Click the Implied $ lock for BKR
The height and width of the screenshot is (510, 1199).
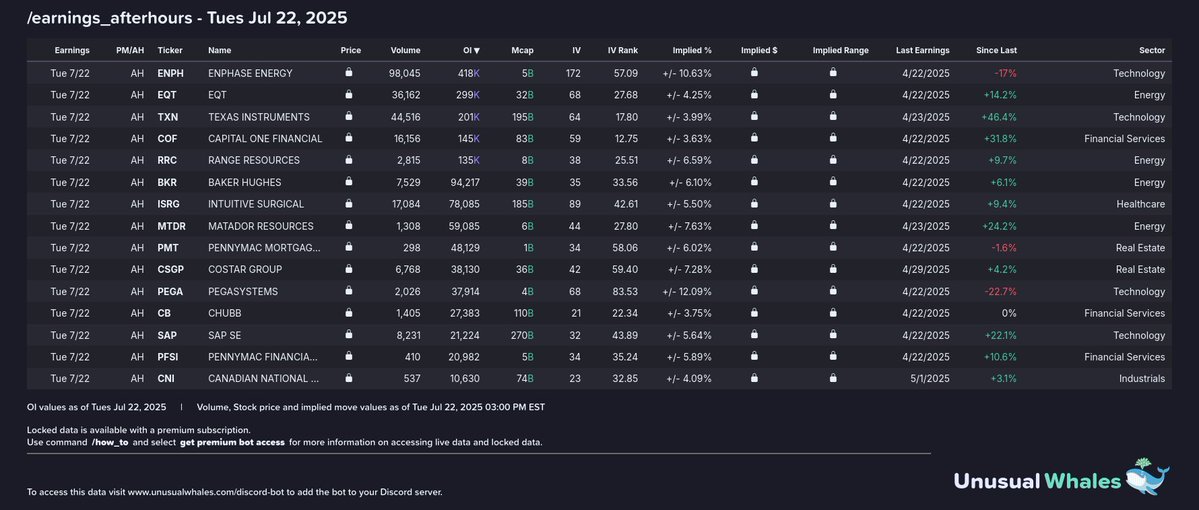pyautogui.click(x=754, y=182)
